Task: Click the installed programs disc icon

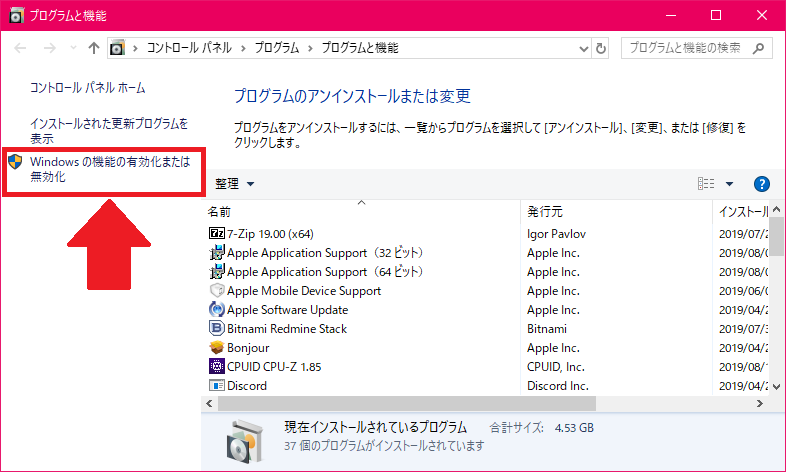Action: [x=244, y=441]
